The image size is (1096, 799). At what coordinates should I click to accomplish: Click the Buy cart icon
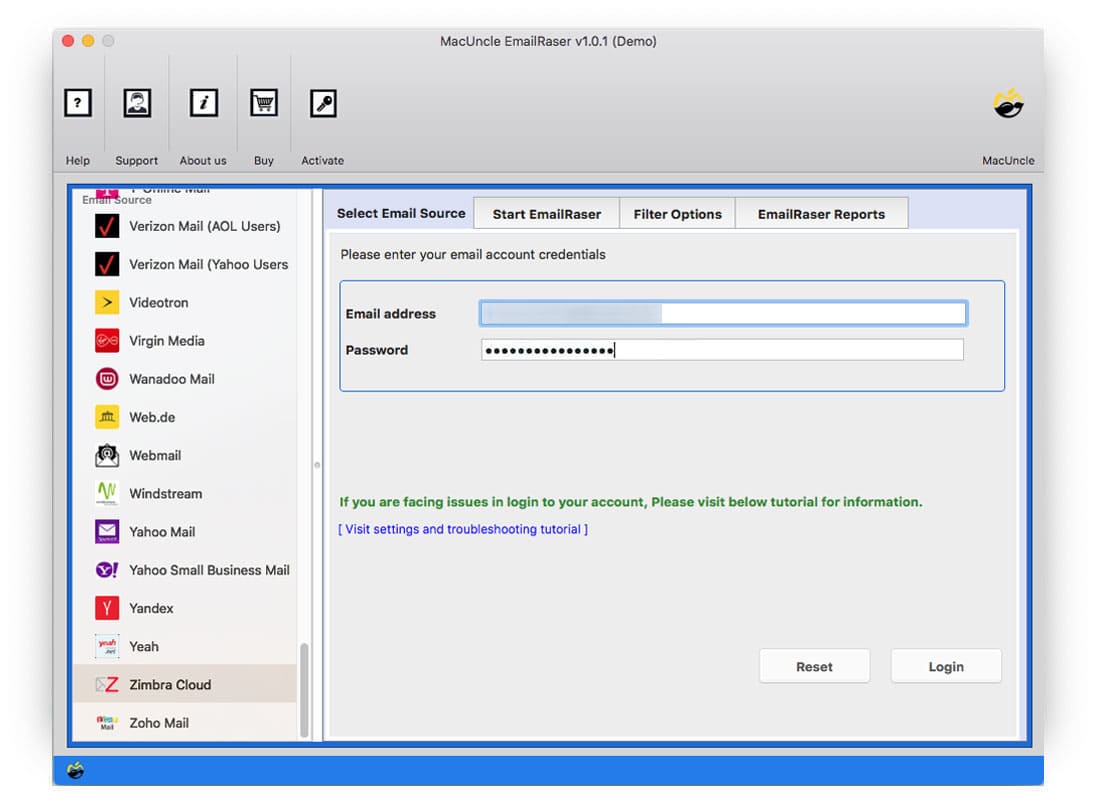click(263, 102)
